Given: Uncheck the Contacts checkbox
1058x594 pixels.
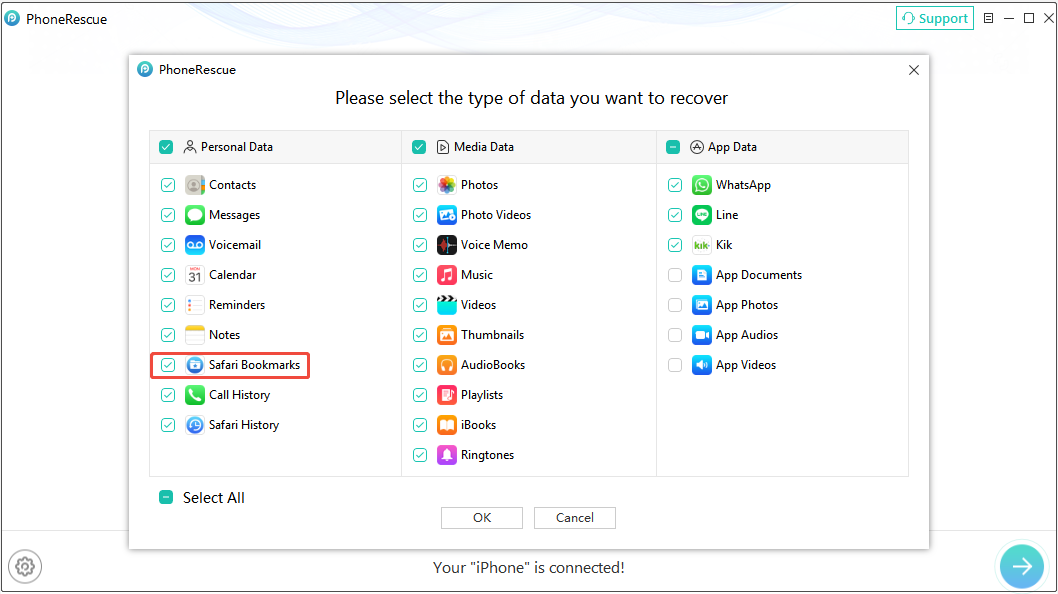Looking at the screenshot, I should click(168, 185).
